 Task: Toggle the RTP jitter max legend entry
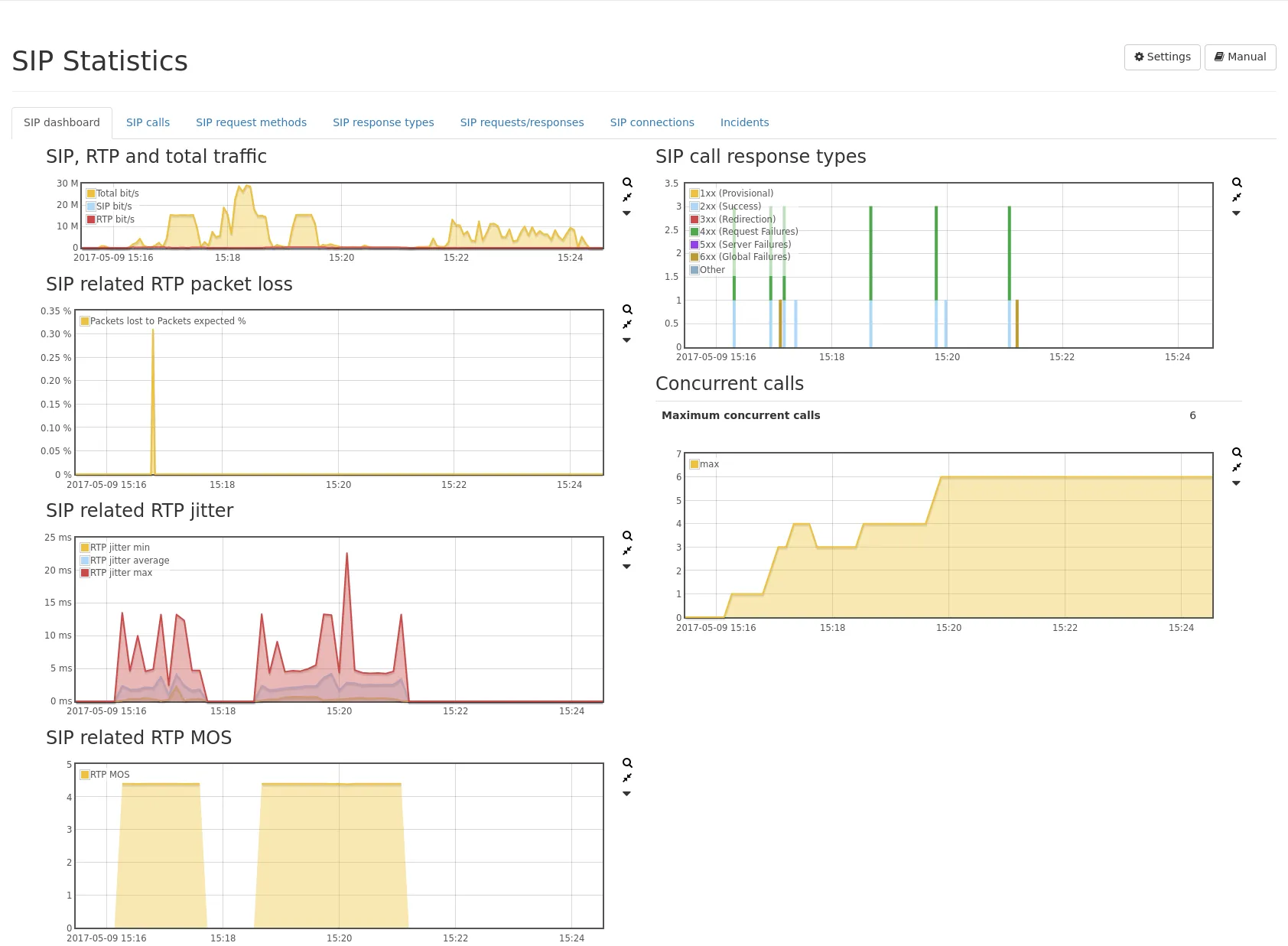[121, 573]
